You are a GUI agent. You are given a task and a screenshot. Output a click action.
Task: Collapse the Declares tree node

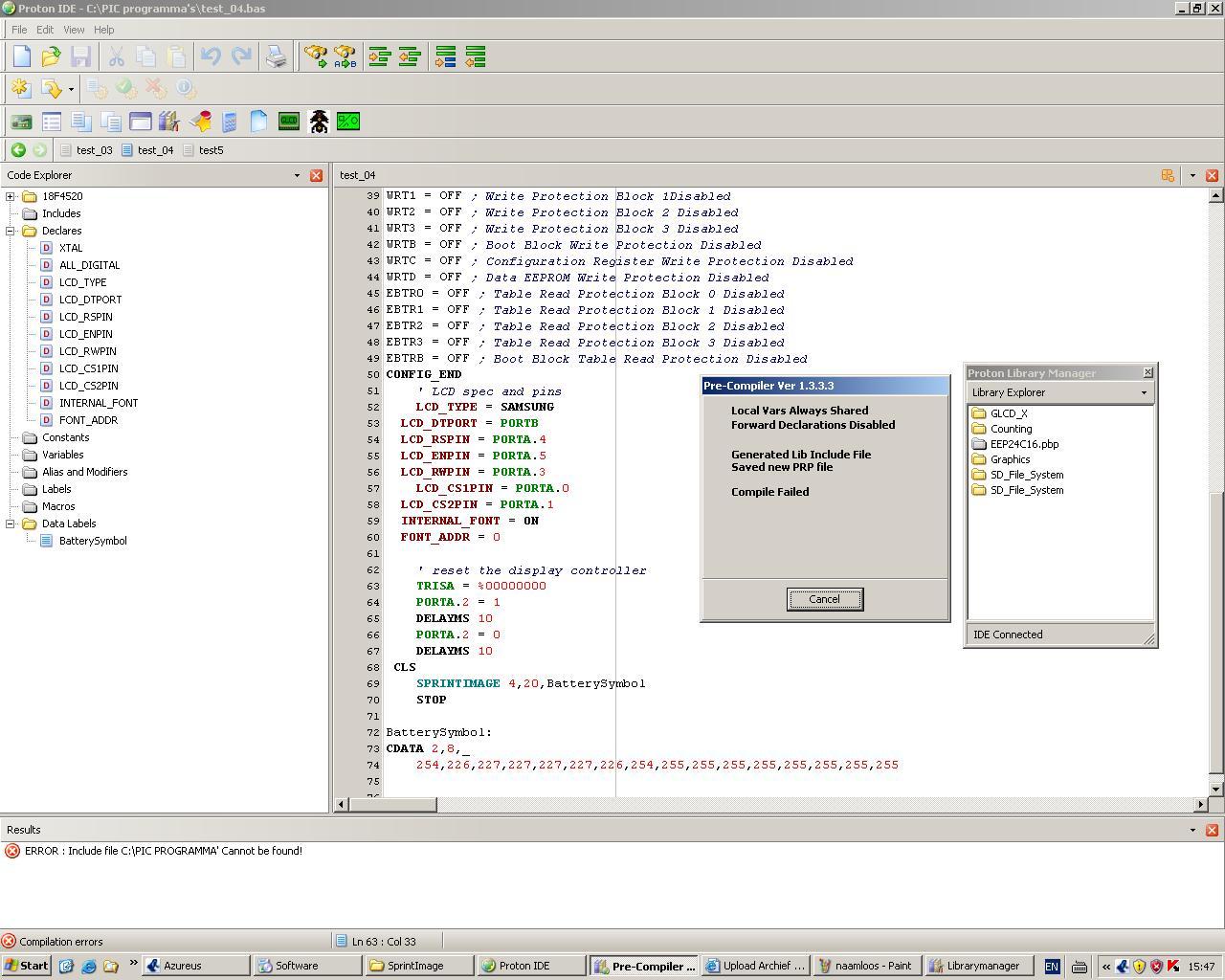tap(11, 231)
